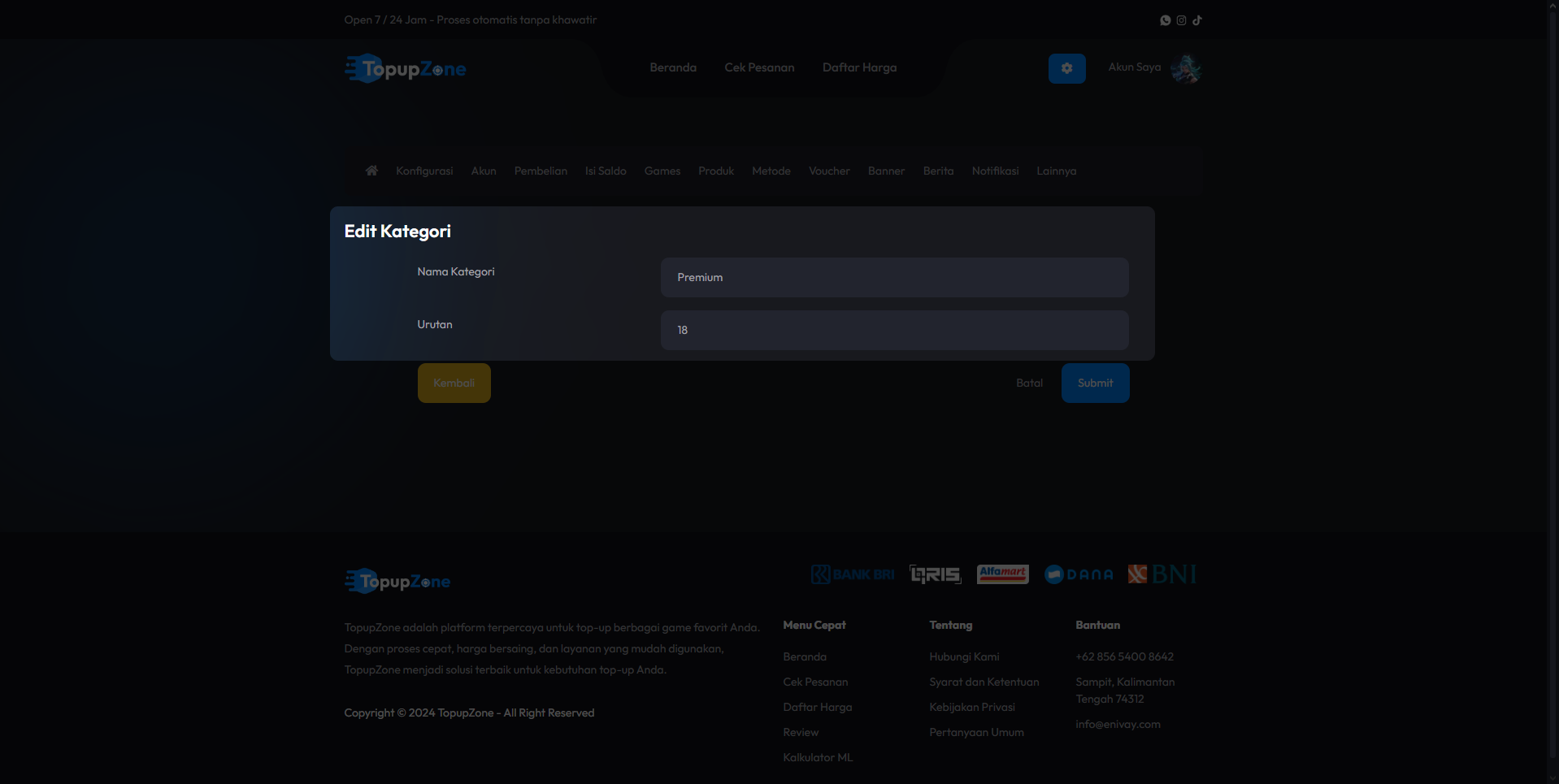Viewport: 1559px width, 784px height.
Task: Open the TikTok icon in top bar
Action: [1196, 20]
